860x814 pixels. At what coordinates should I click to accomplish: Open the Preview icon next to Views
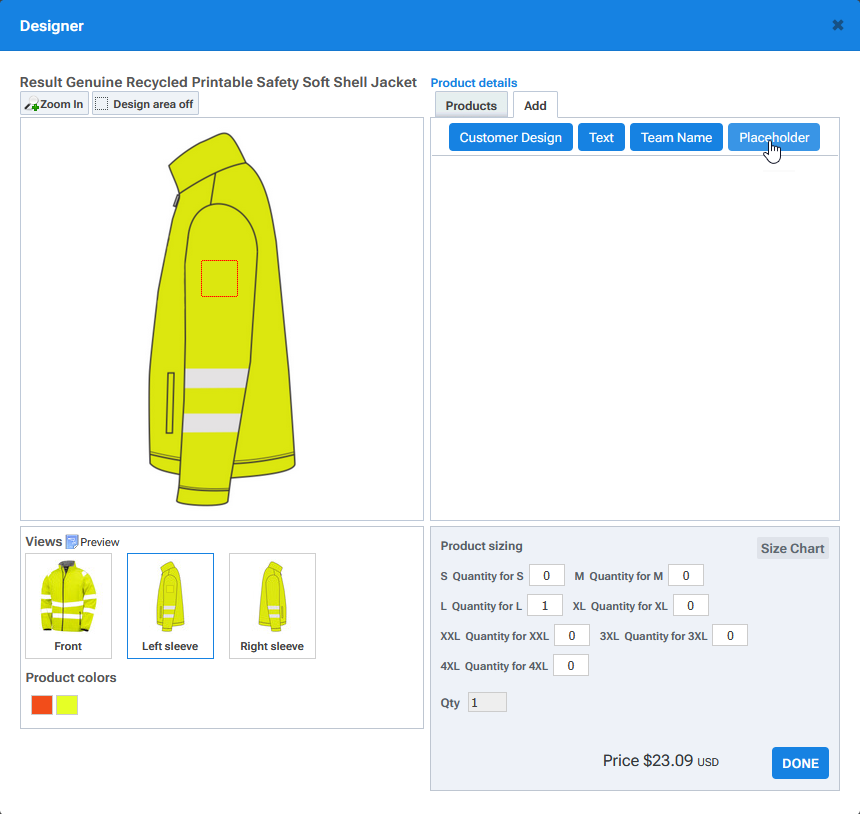point(72,542)
